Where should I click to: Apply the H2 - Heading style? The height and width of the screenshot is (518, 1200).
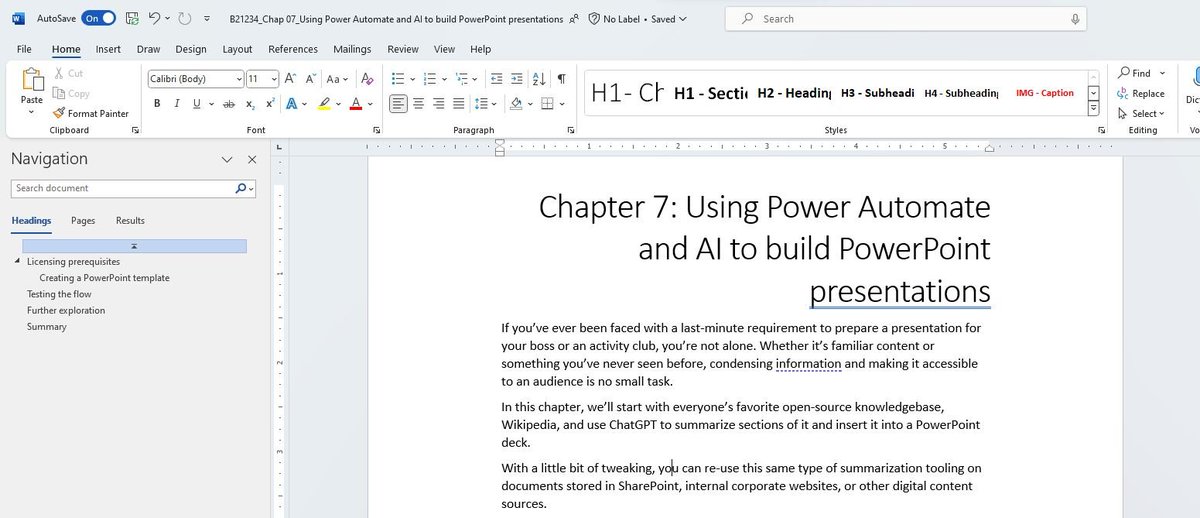[x=794, y=93]
